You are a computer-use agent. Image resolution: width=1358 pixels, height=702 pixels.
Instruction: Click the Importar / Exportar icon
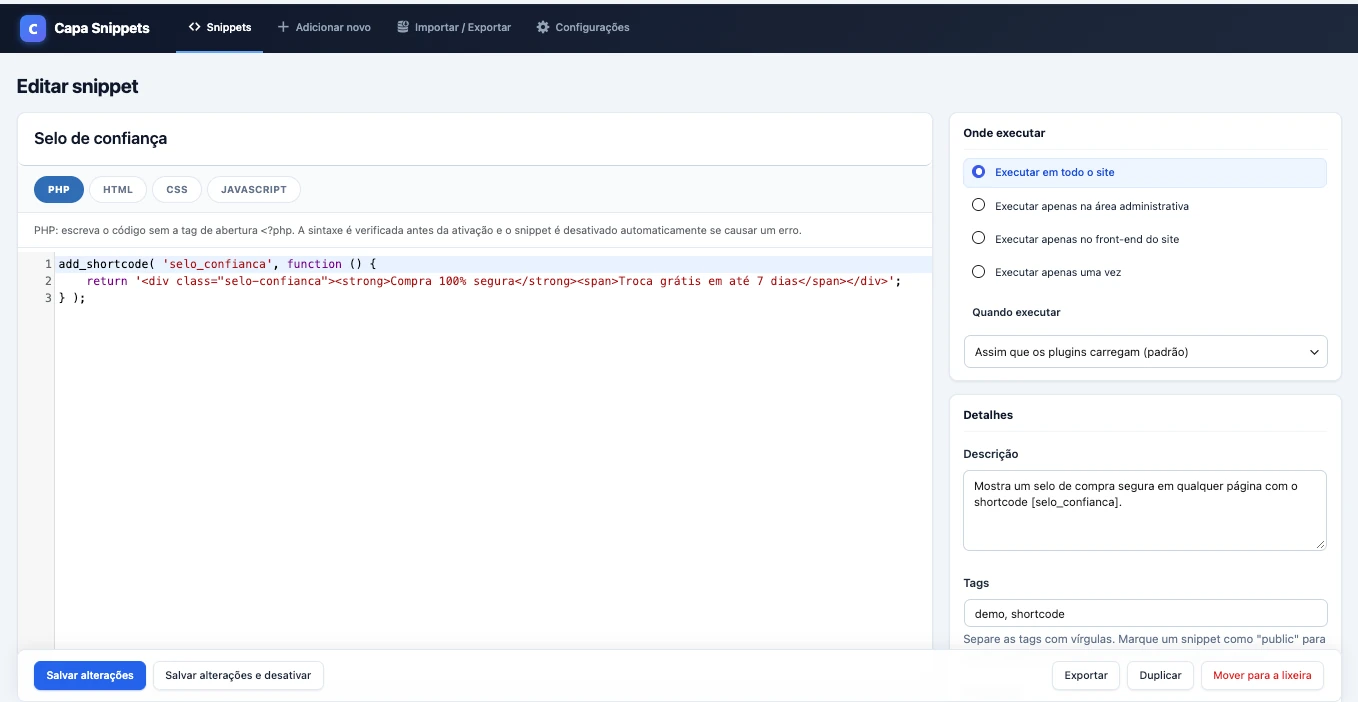click(402, 27)
